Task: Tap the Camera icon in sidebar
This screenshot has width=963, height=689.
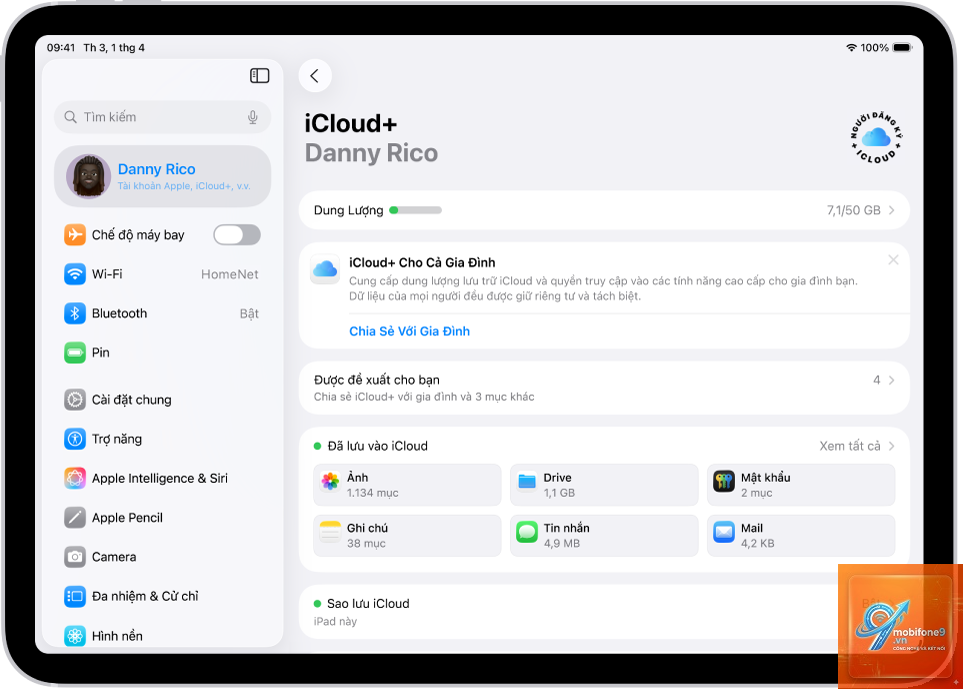Action: point(75,557)
